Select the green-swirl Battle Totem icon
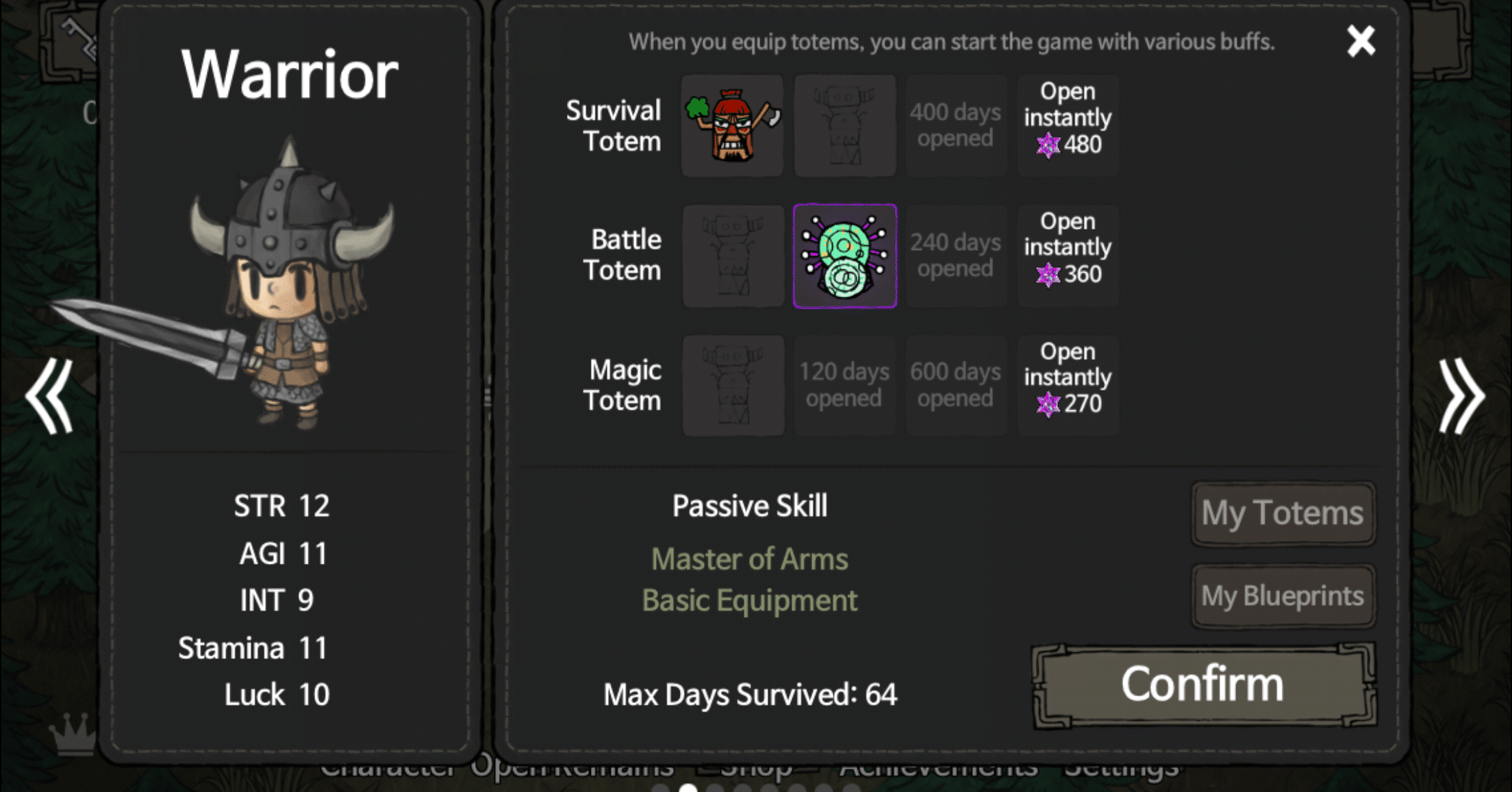The width and height of the screenshot is (1512, 792). tap(844, 256)
